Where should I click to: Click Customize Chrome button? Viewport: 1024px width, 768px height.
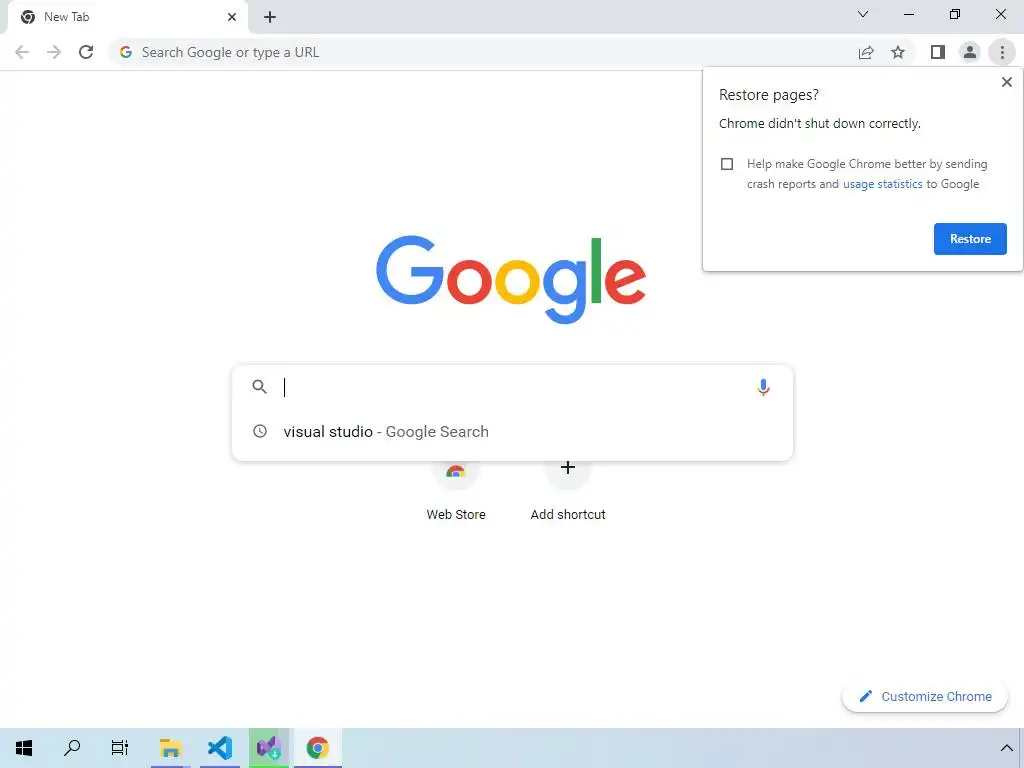pyautogui.click(x=925, y=696)
